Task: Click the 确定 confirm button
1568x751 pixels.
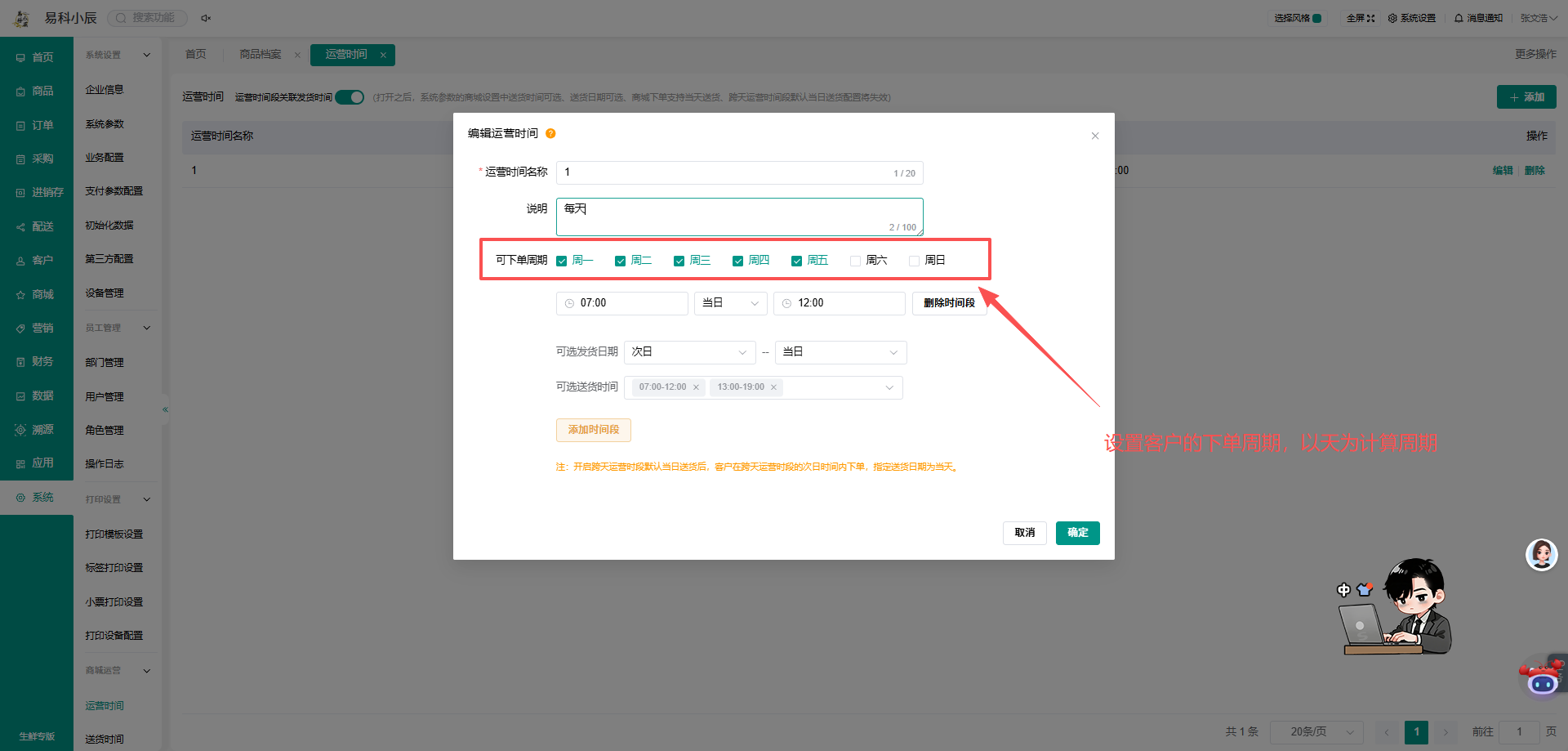Action: 1077,533
